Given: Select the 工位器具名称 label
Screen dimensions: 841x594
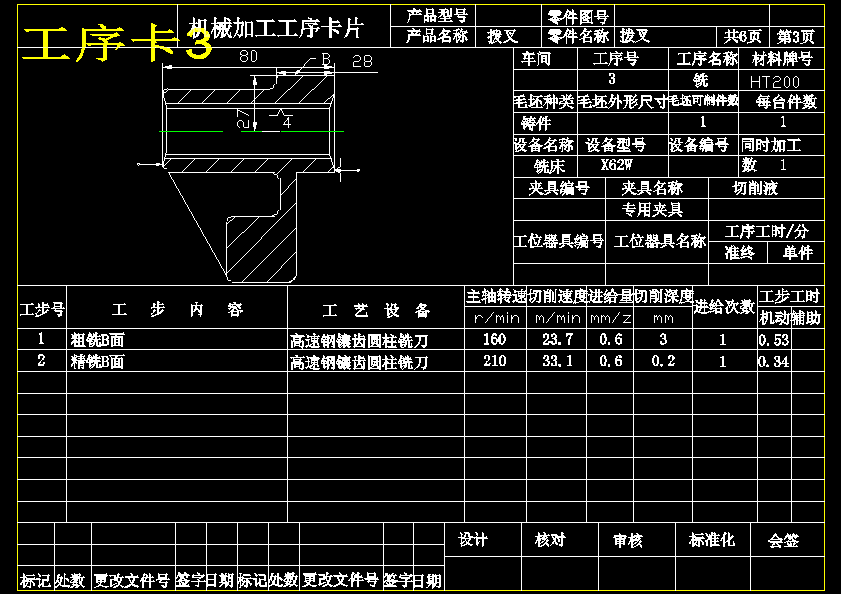Looking at the screenshot, I should pos(660,241).
